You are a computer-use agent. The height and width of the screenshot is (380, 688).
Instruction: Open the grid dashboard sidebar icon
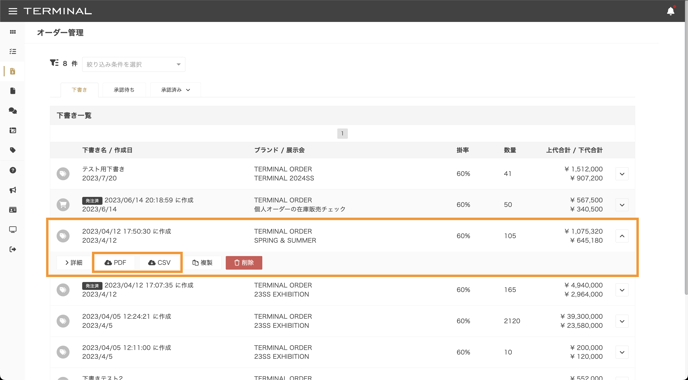coord(13,32)
